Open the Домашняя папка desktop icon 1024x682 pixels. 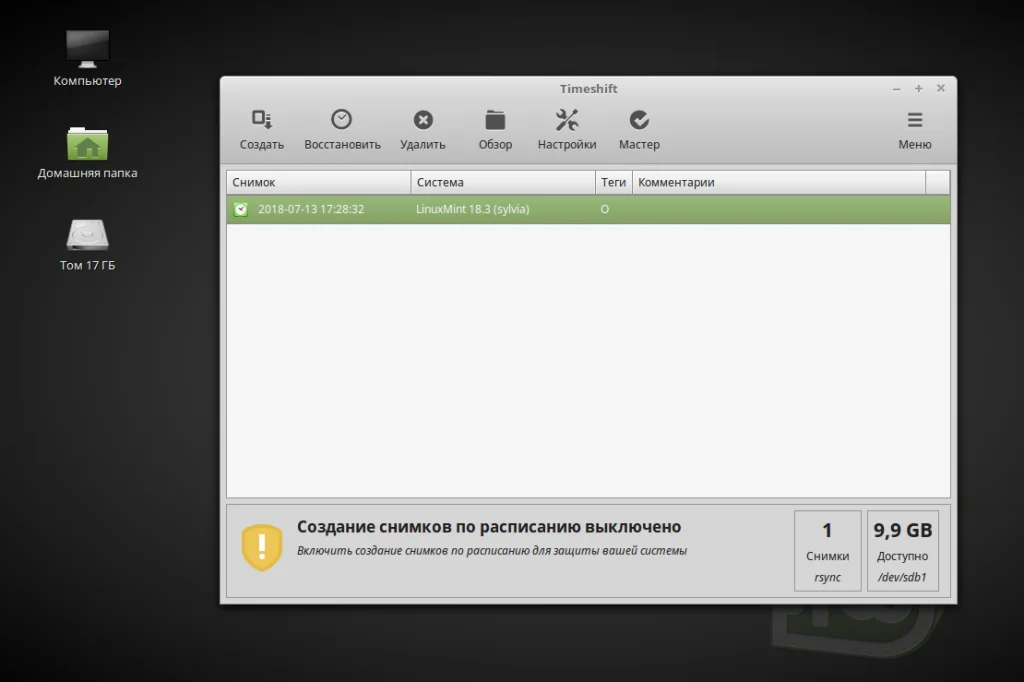[x=88, y=153]
